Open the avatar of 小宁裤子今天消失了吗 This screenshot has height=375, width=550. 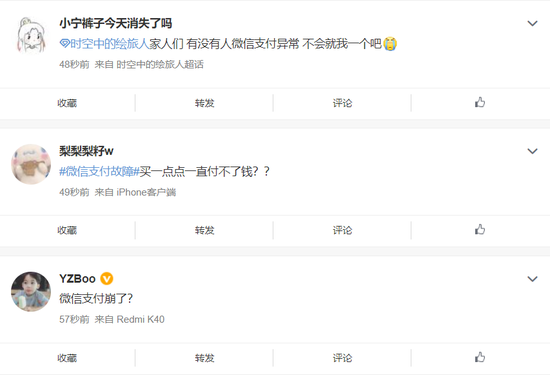(x=31, y=36)
